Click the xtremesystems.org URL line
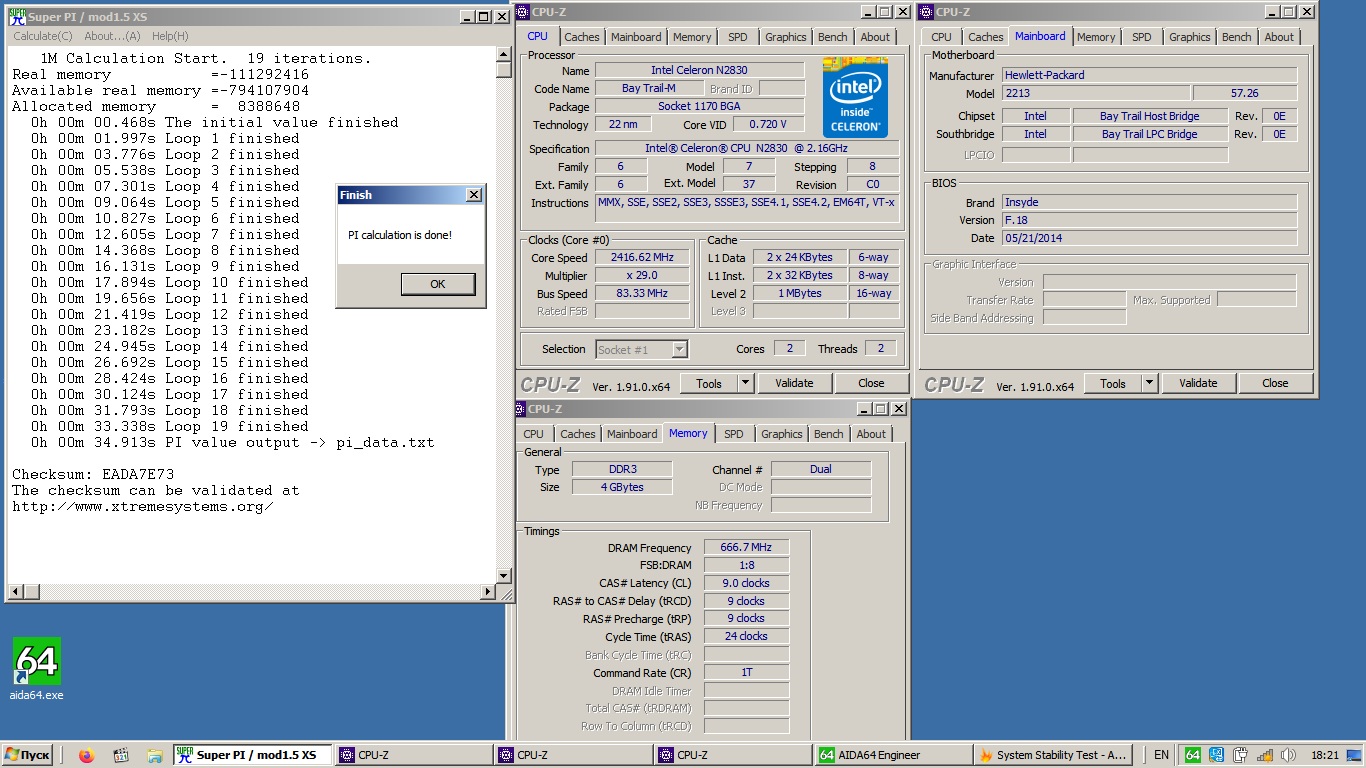 [142, 506]
